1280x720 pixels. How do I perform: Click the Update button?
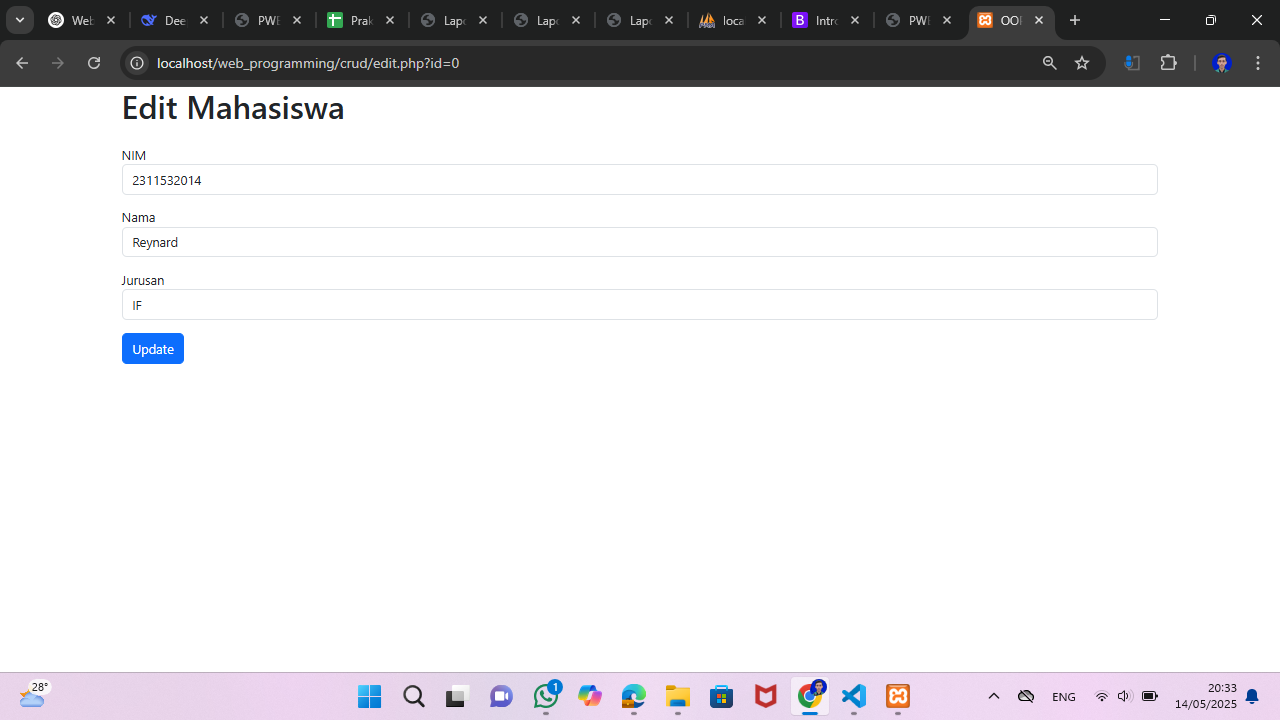152,348
